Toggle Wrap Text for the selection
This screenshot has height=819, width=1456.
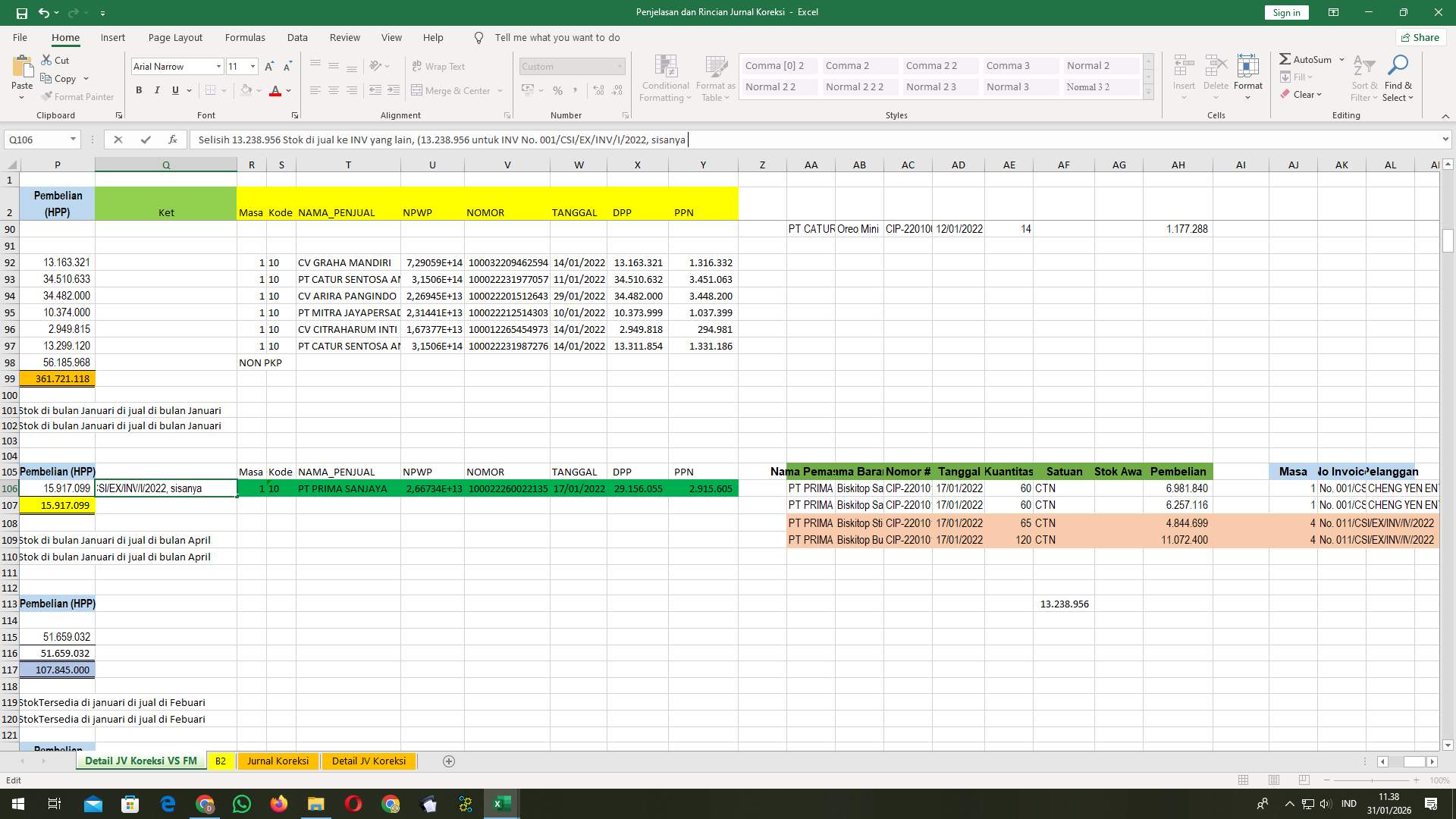click(x=440, y=67)
